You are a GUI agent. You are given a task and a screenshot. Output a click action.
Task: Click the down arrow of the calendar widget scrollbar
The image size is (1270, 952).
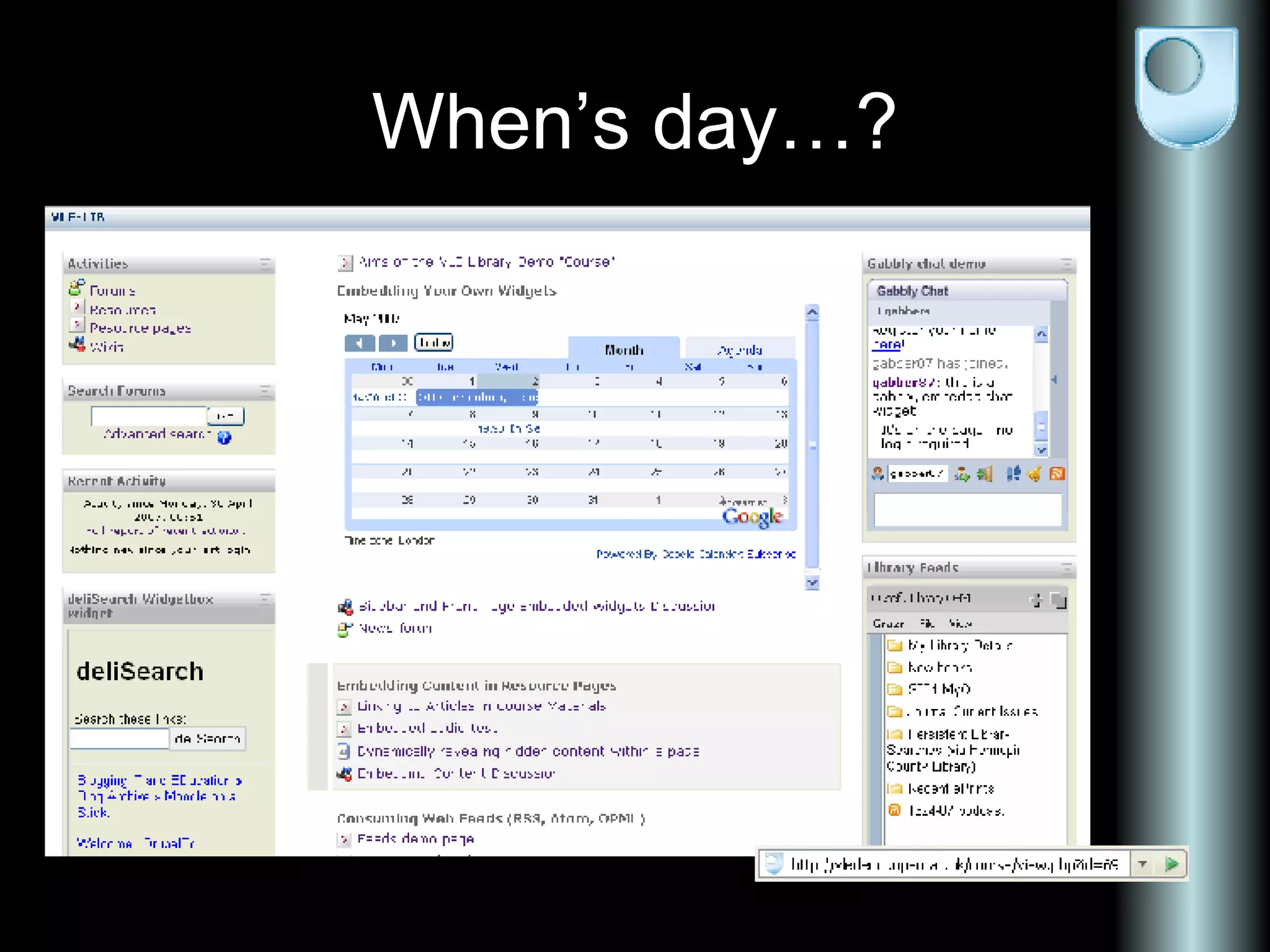tap(812, 582)
